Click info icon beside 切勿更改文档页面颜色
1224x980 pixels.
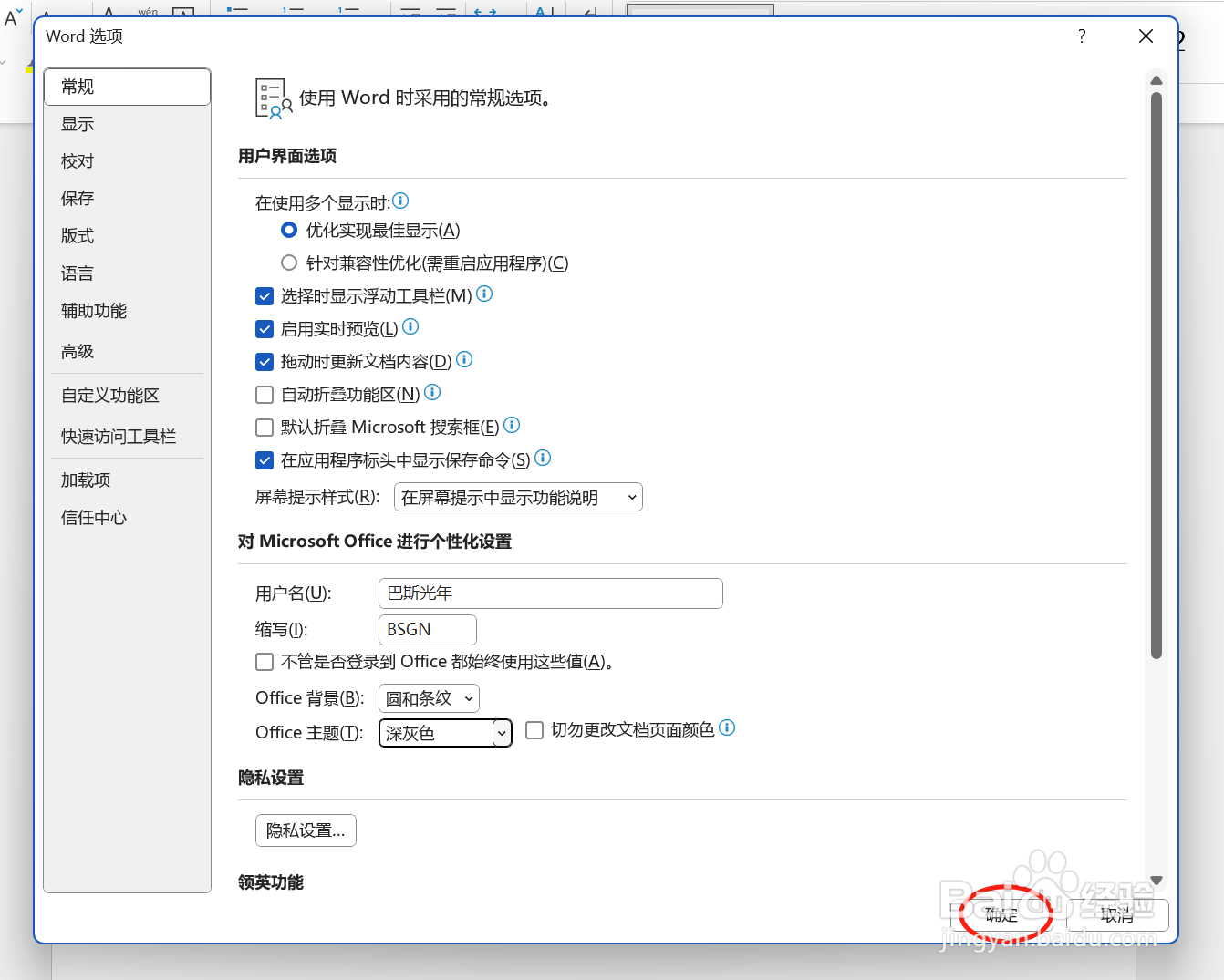point(727,727)
